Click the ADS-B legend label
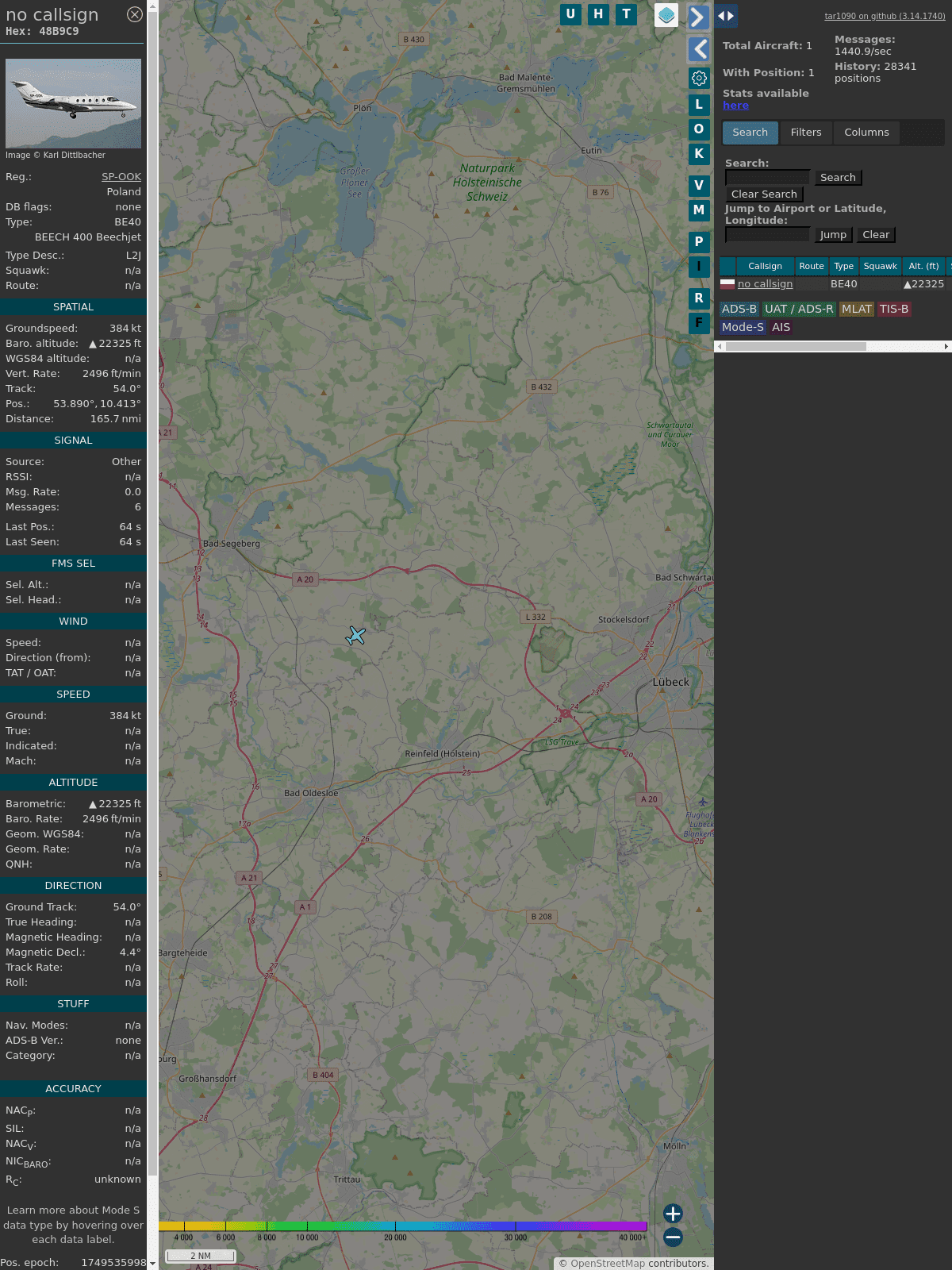Image resolution: width=952 pixels, height=1270 pixels. [x=739, y=310]
